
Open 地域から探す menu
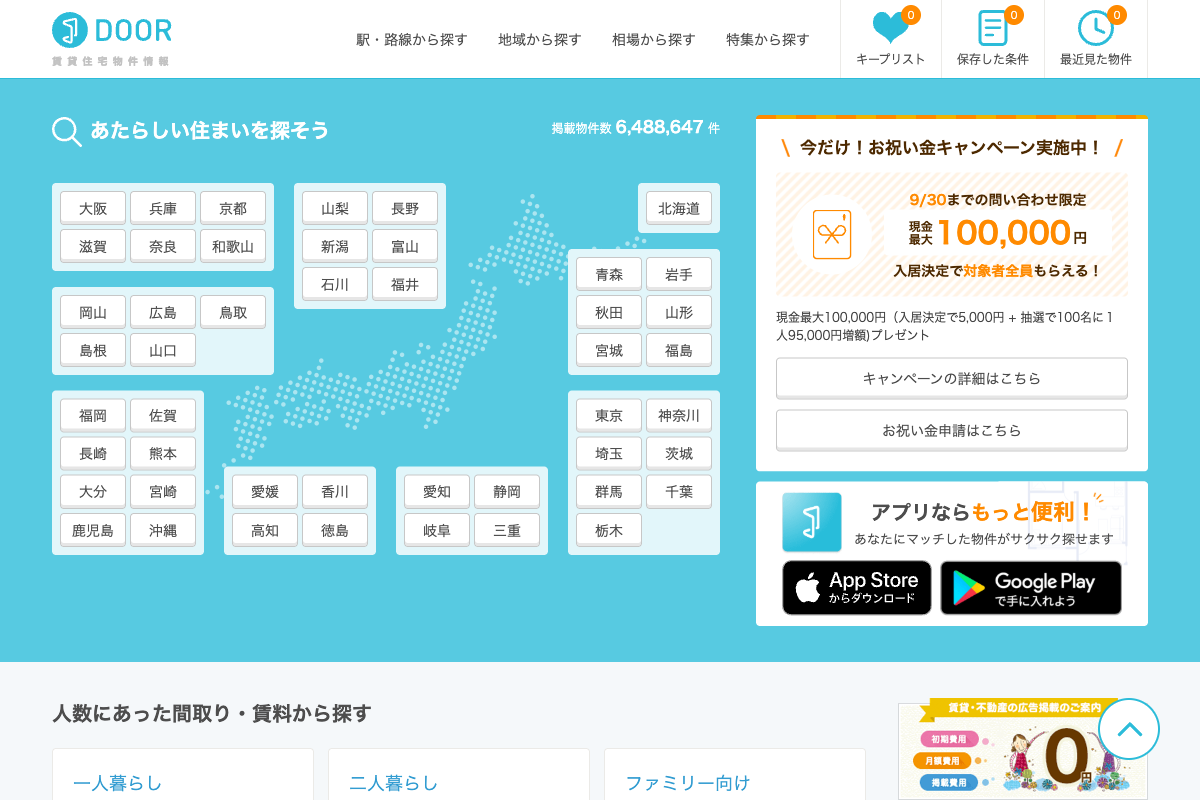pyautogui.click(x=540, y=40)
